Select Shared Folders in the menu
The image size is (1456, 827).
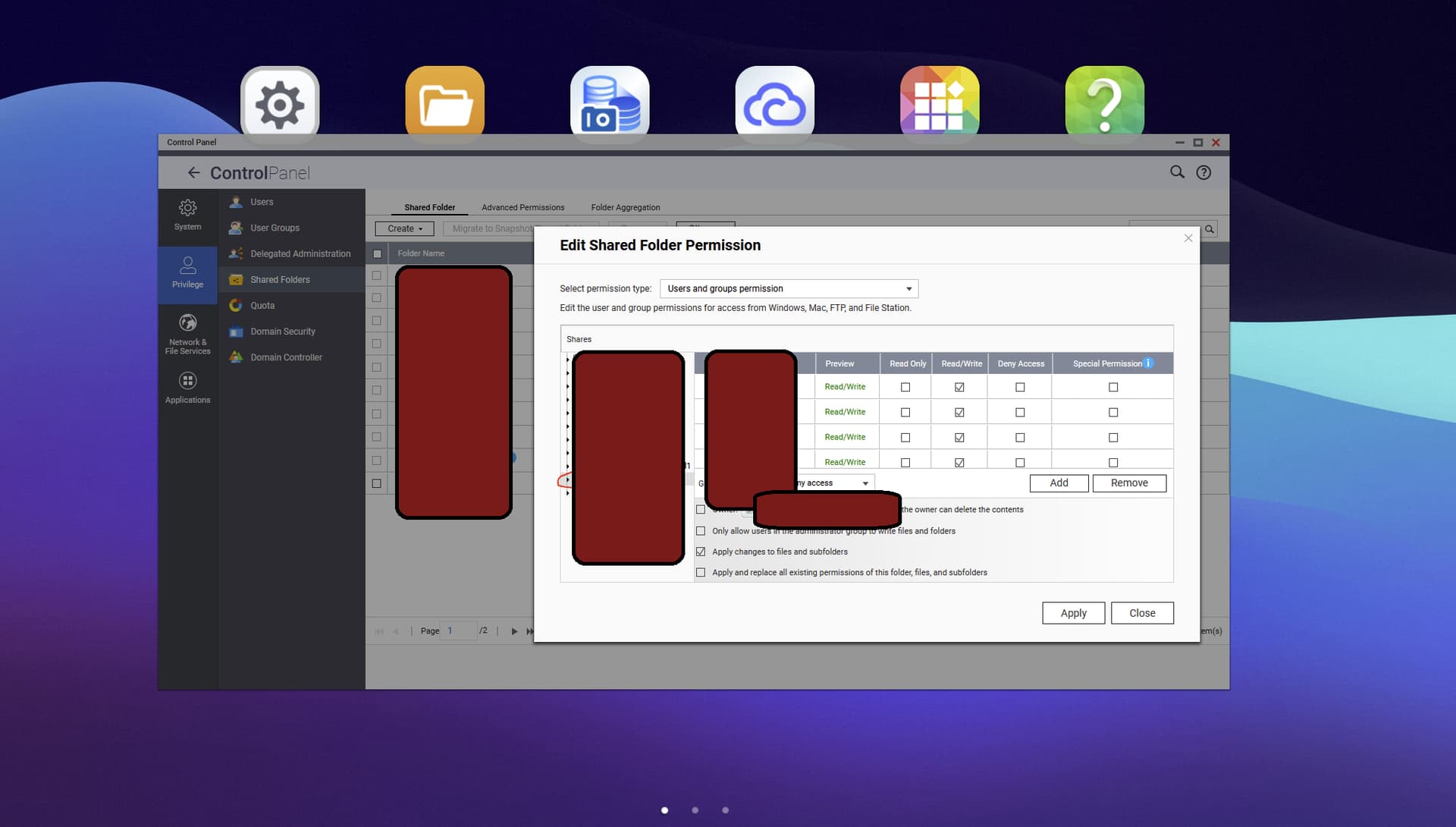[x=291, y=279]
